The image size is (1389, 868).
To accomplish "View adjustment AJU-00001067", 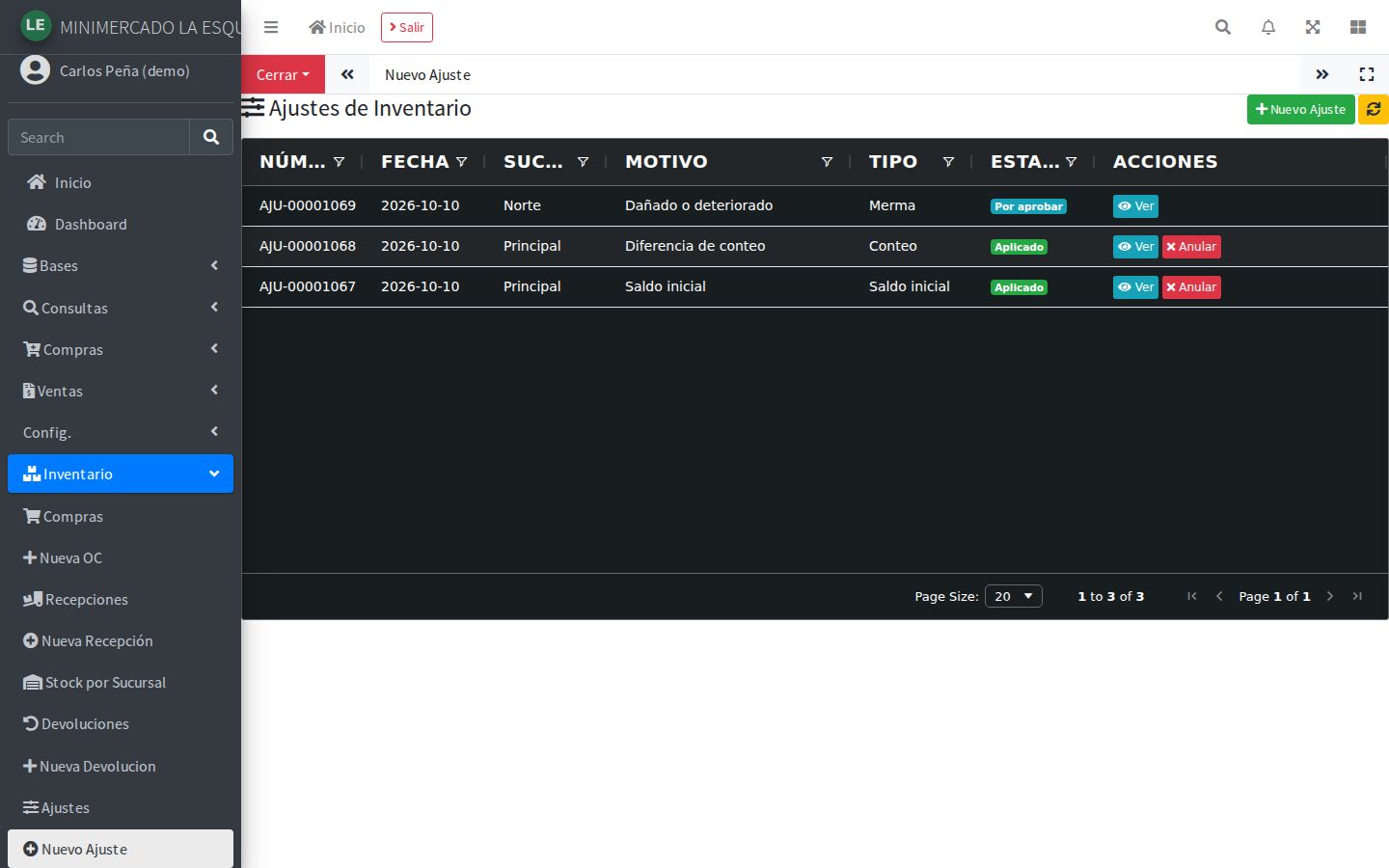I will point(1135,287).
